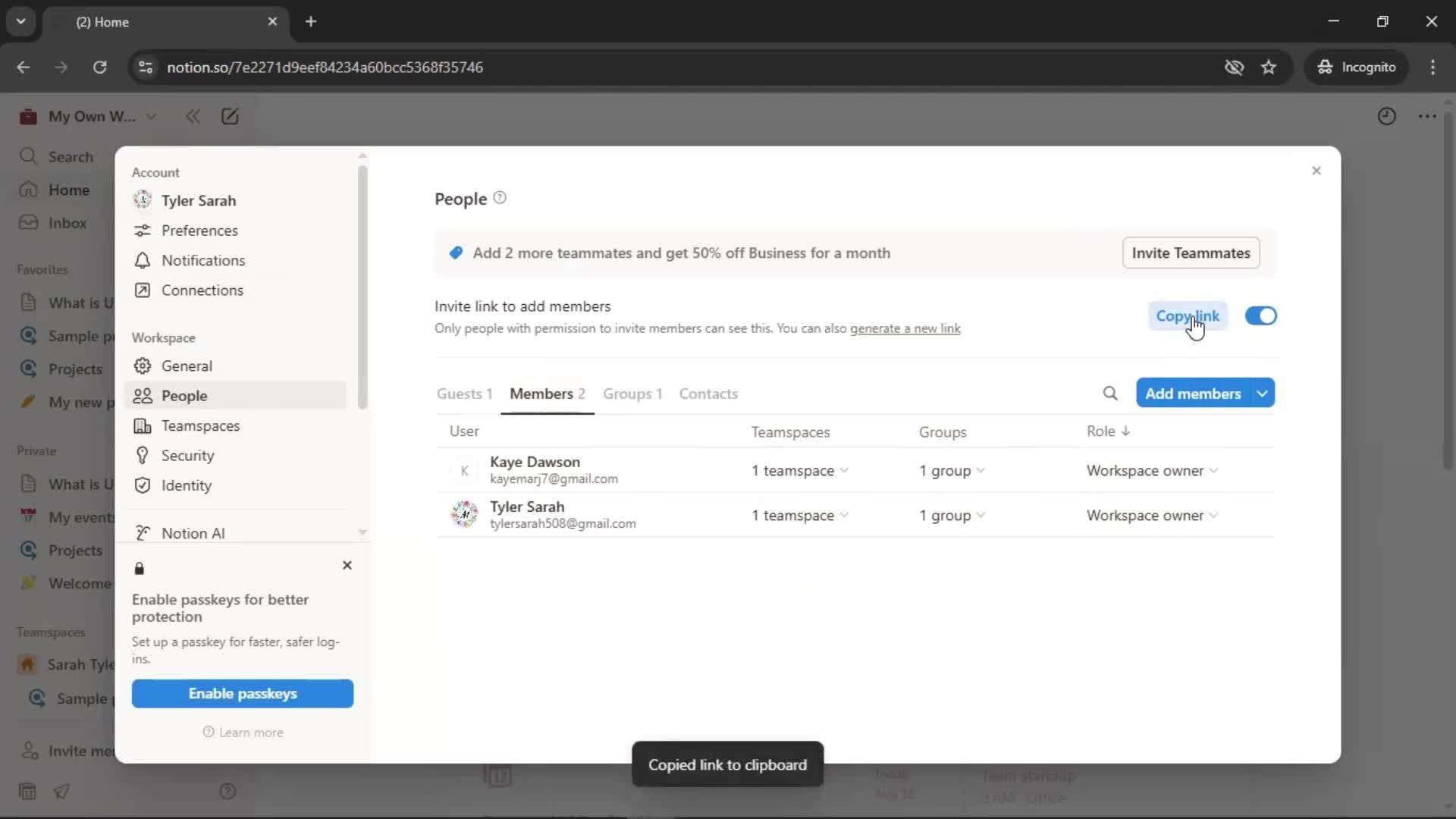Switch to the Guests tab
Screen dimensions: 1456x819
[x=464, y=394]
